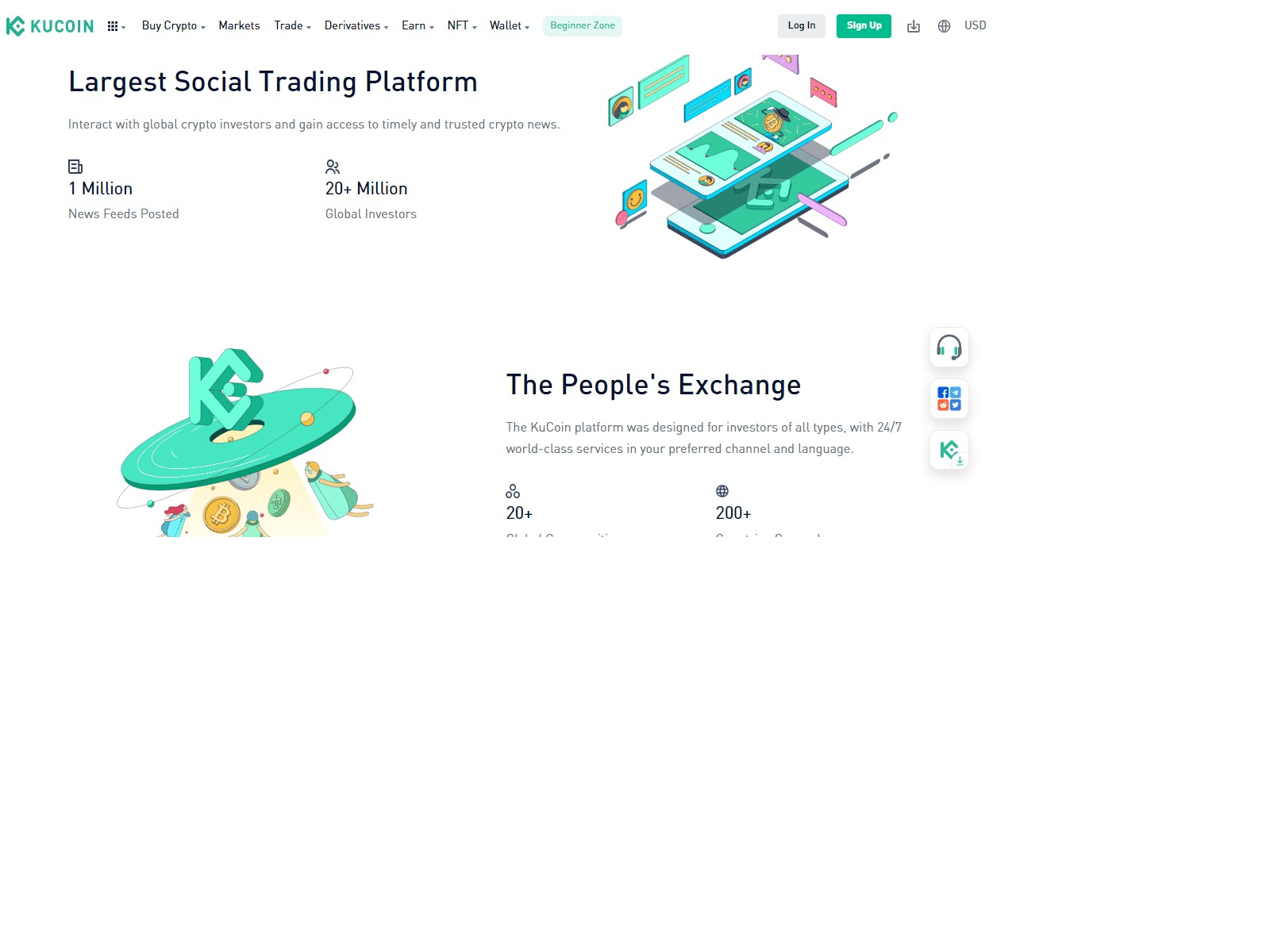Open customer support headset widget
The height and width of the screenshot is (952, 1270).
click(949, 347)
